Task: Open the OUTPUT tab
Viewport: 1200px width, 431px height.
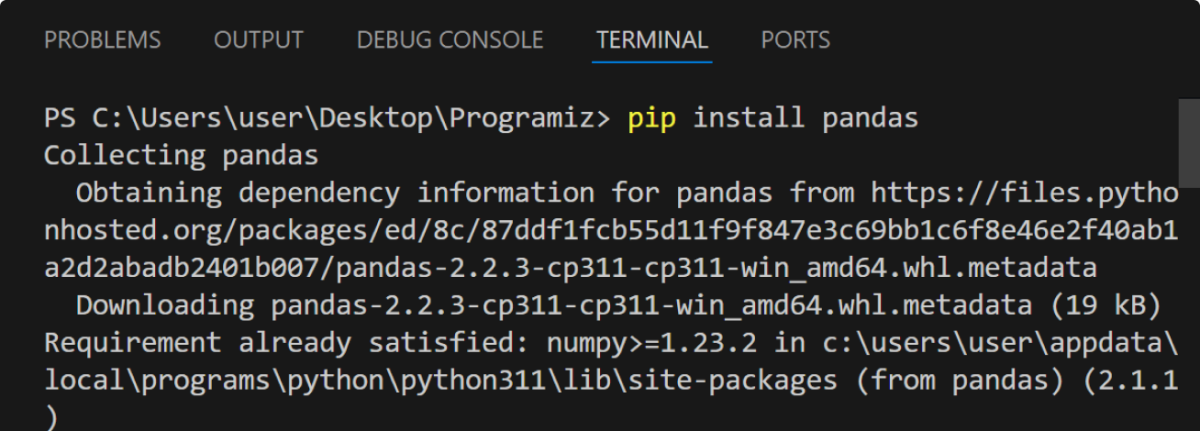Action: click(258, 40)
